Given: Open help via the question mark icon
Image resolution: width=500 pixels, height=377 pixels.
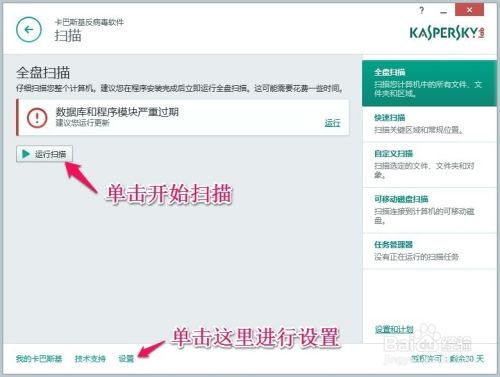Looking at the screenshot, I should (x=422, y=10).
